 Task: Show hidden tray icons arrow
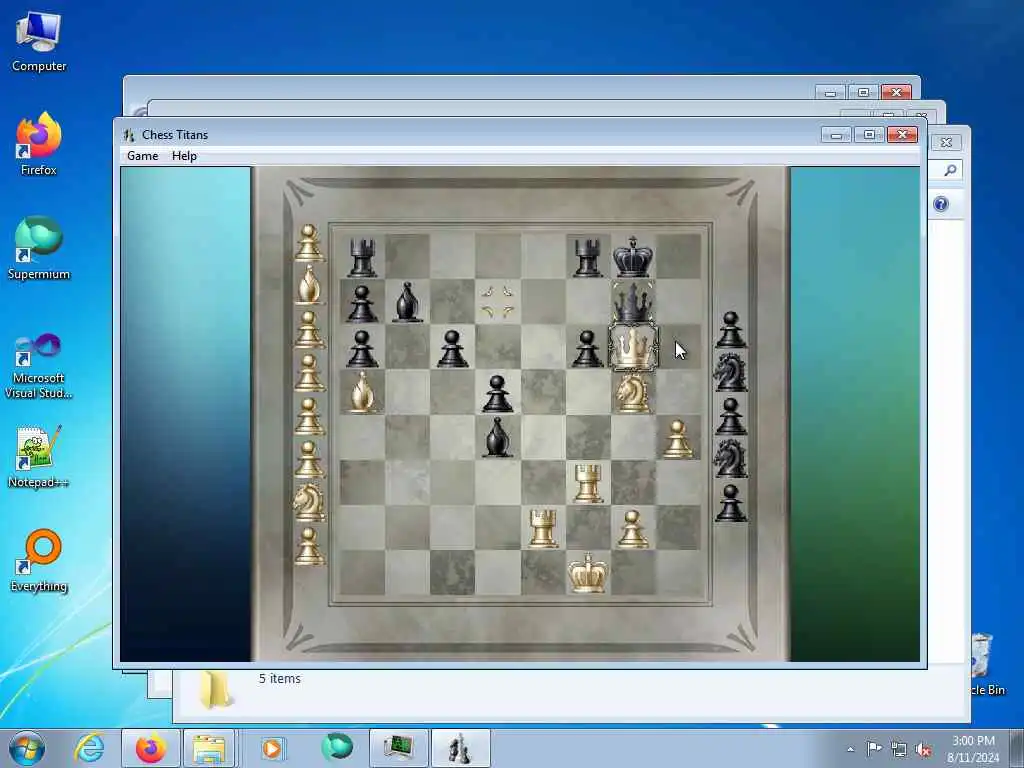[850, 750]
